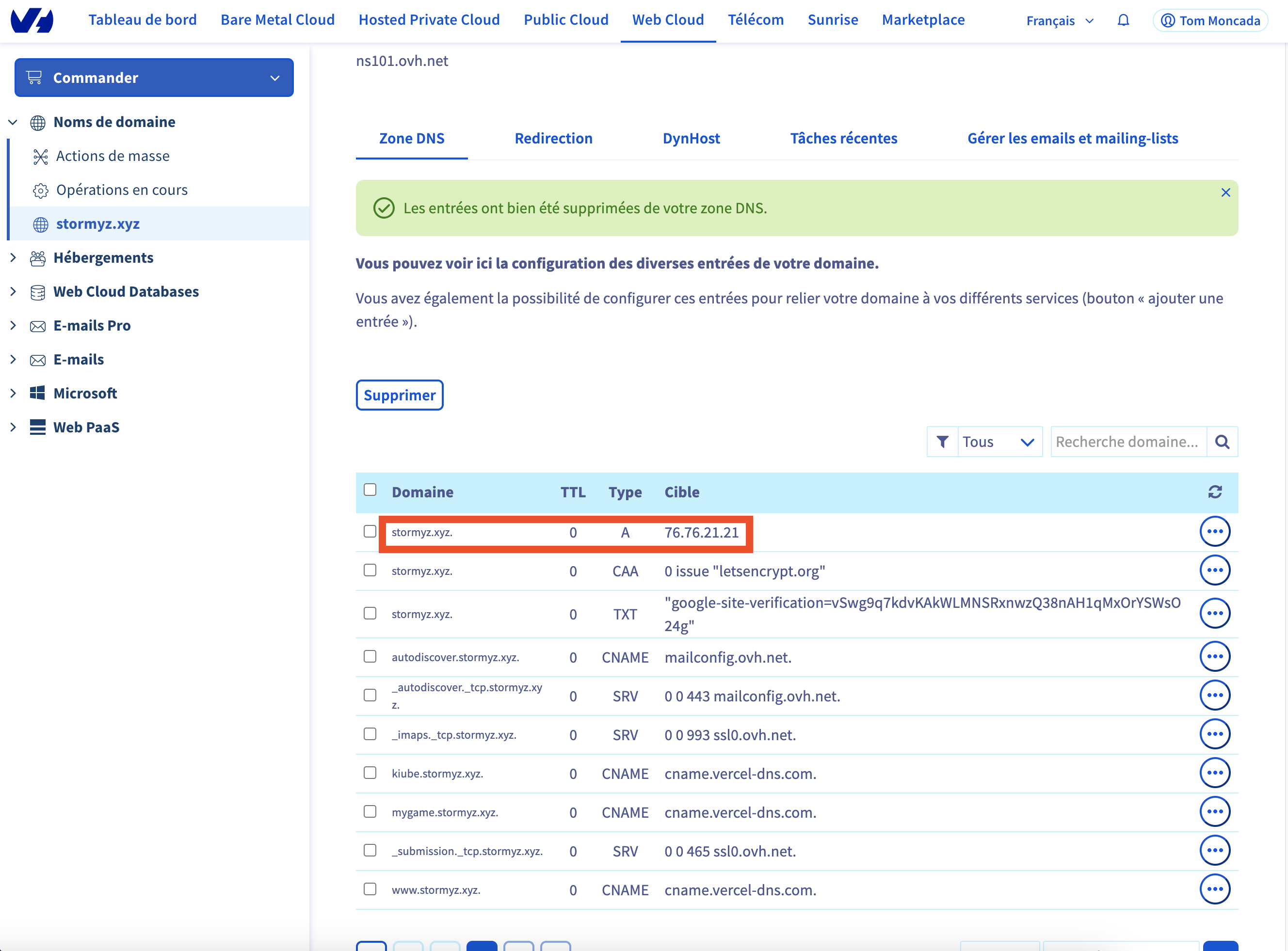Select the TXT google-site-verification row checkbox
This screenshot has height=951, width=1288.
tap(370, 613)
